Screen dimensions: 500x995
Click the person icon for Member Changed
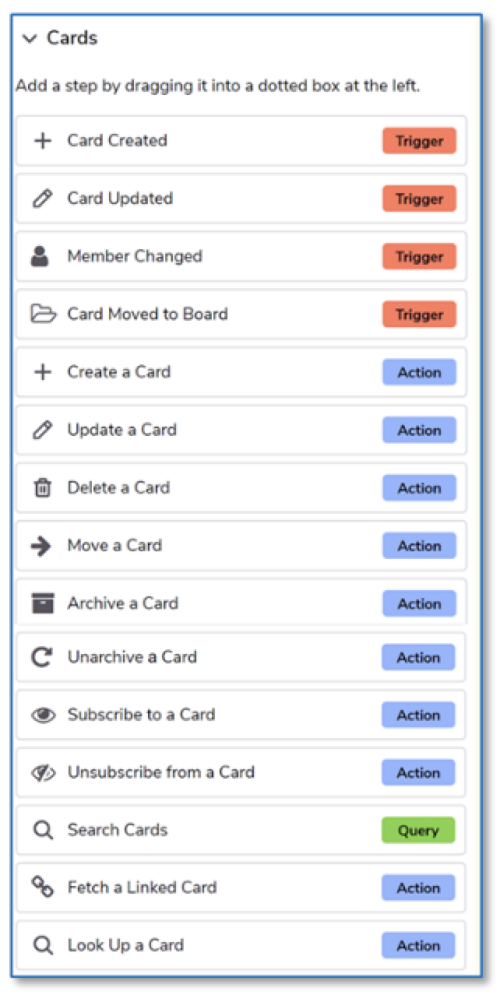tap(40, 257)
